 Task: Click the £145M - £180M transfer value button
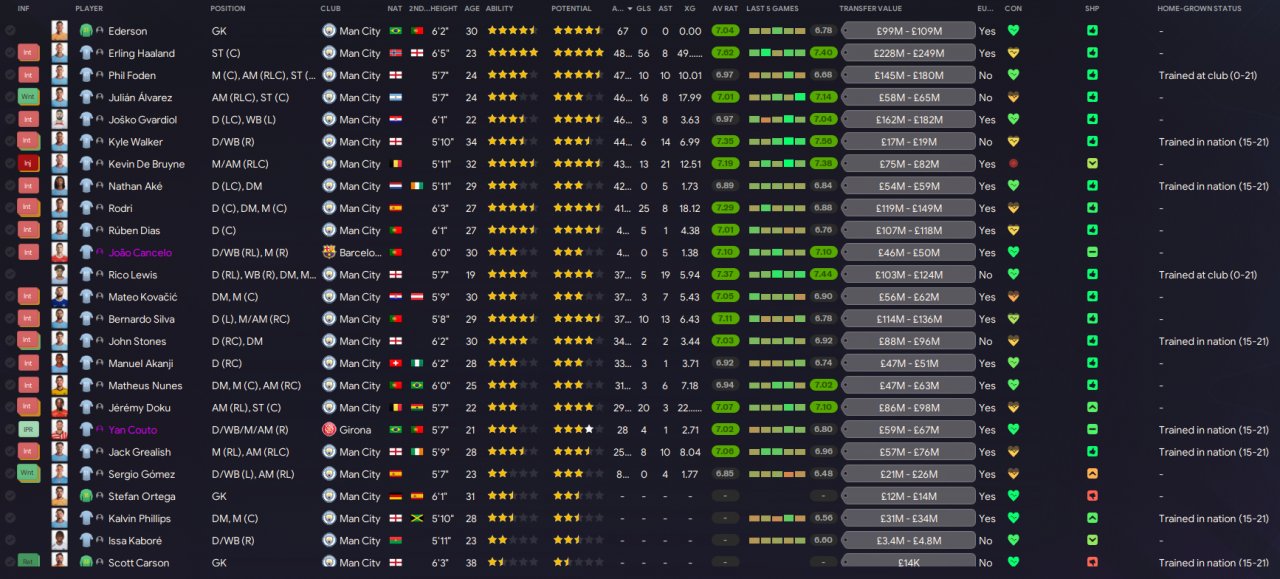(x=909, y=75)
